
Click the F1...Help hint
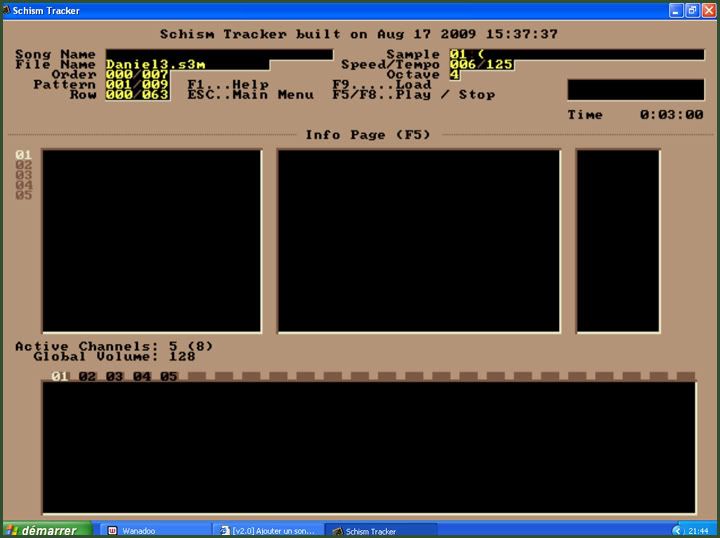[228, 85]
